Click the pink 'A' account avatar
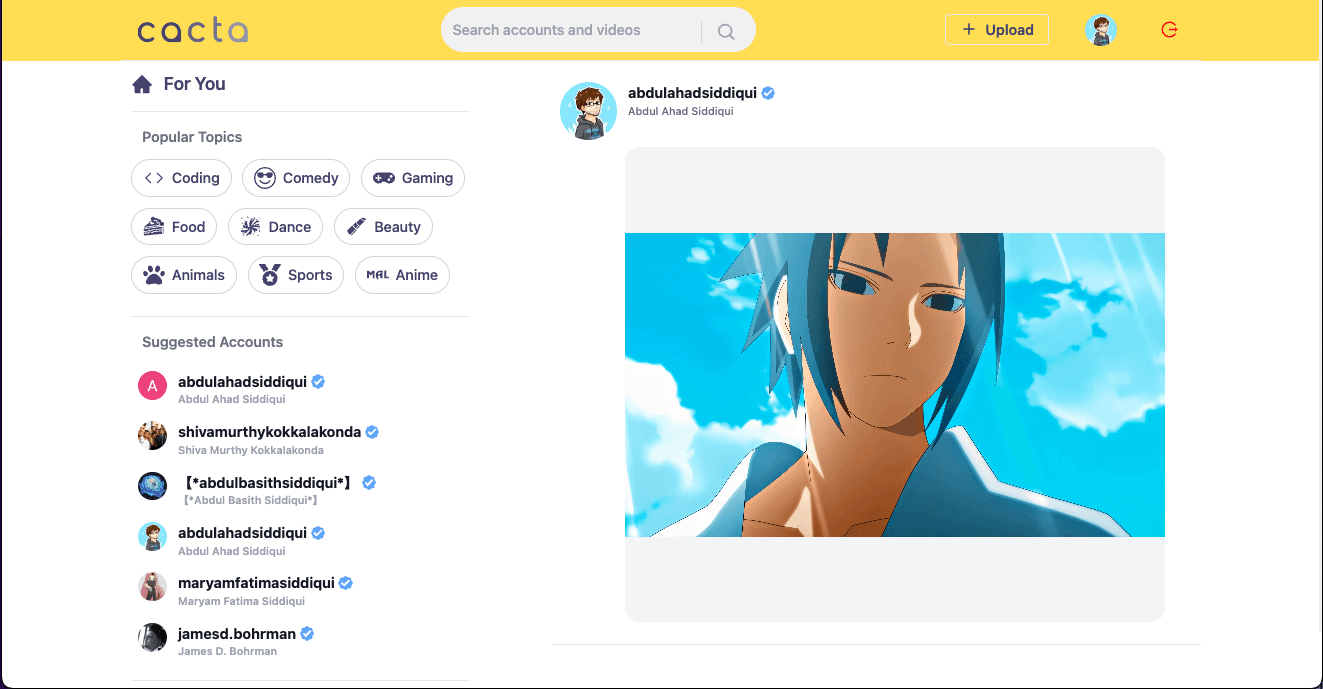The width and height of the screenshot is (1323, 689). [x=152, y=385]
